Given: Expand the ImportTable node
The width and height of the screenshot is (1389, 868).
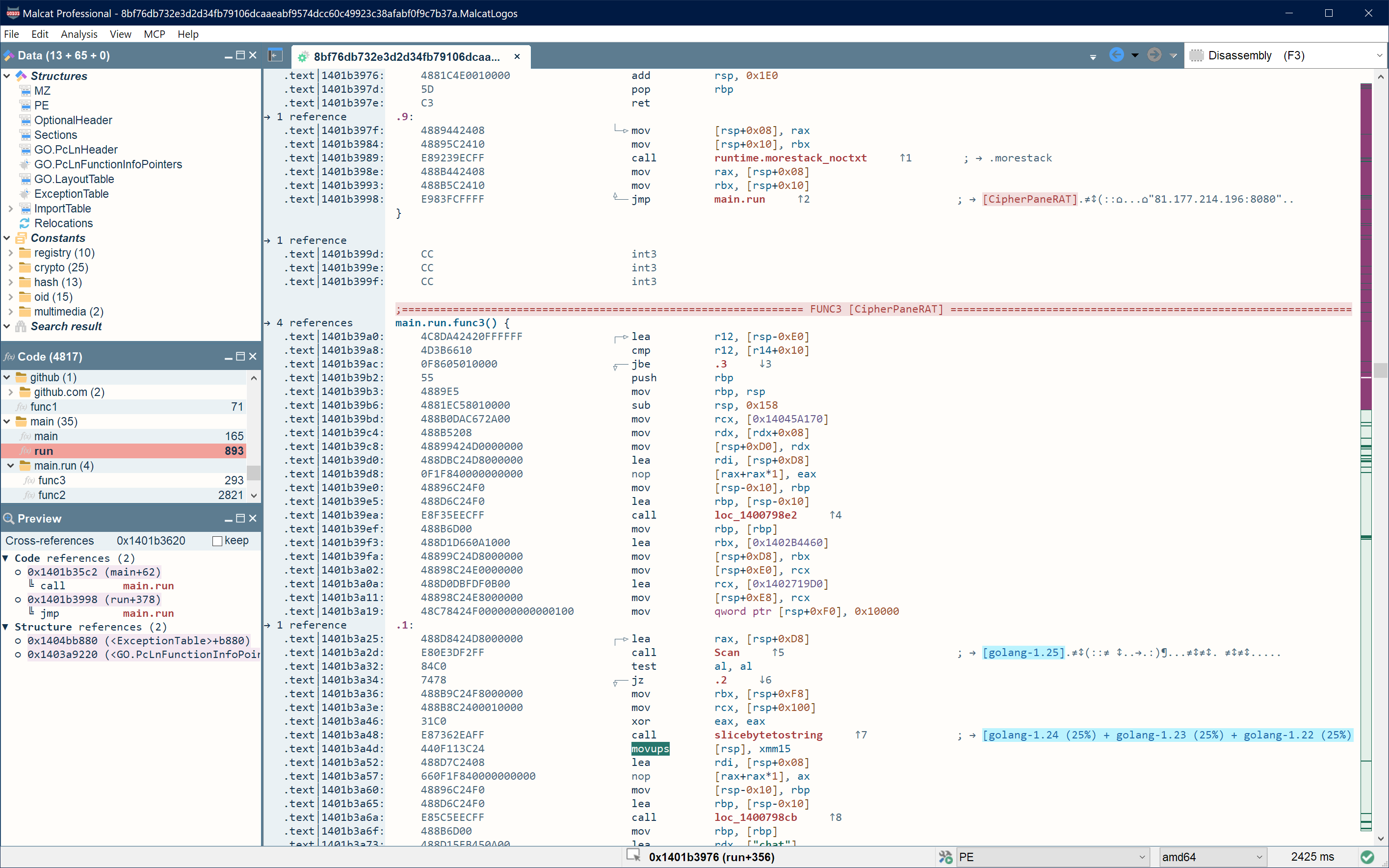Looking at the screenshot, I should (x=10, y=209).
